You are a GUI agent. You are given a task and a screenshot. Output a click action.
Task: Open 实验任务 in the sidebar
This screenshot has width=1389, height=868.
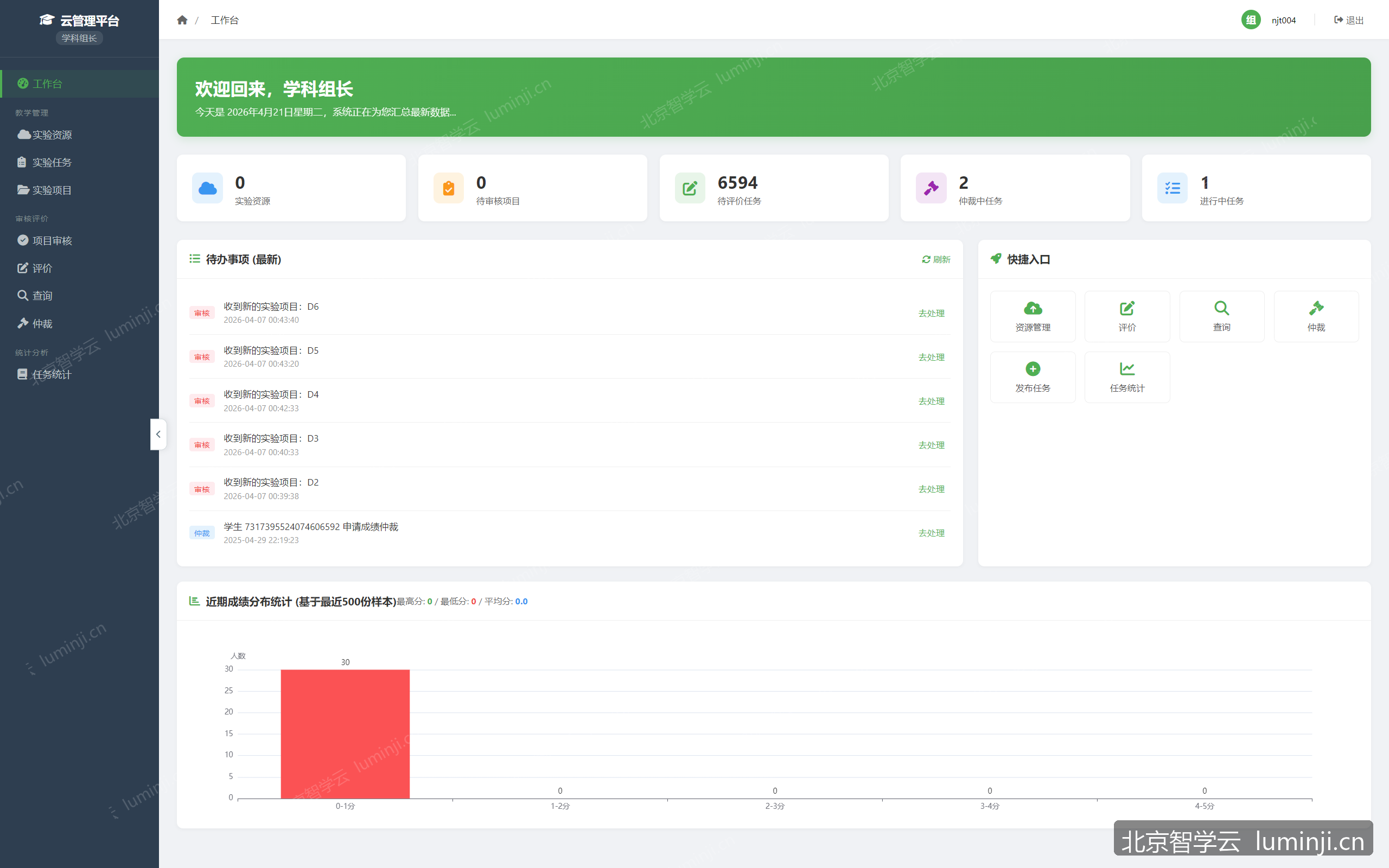click(79, 162)
